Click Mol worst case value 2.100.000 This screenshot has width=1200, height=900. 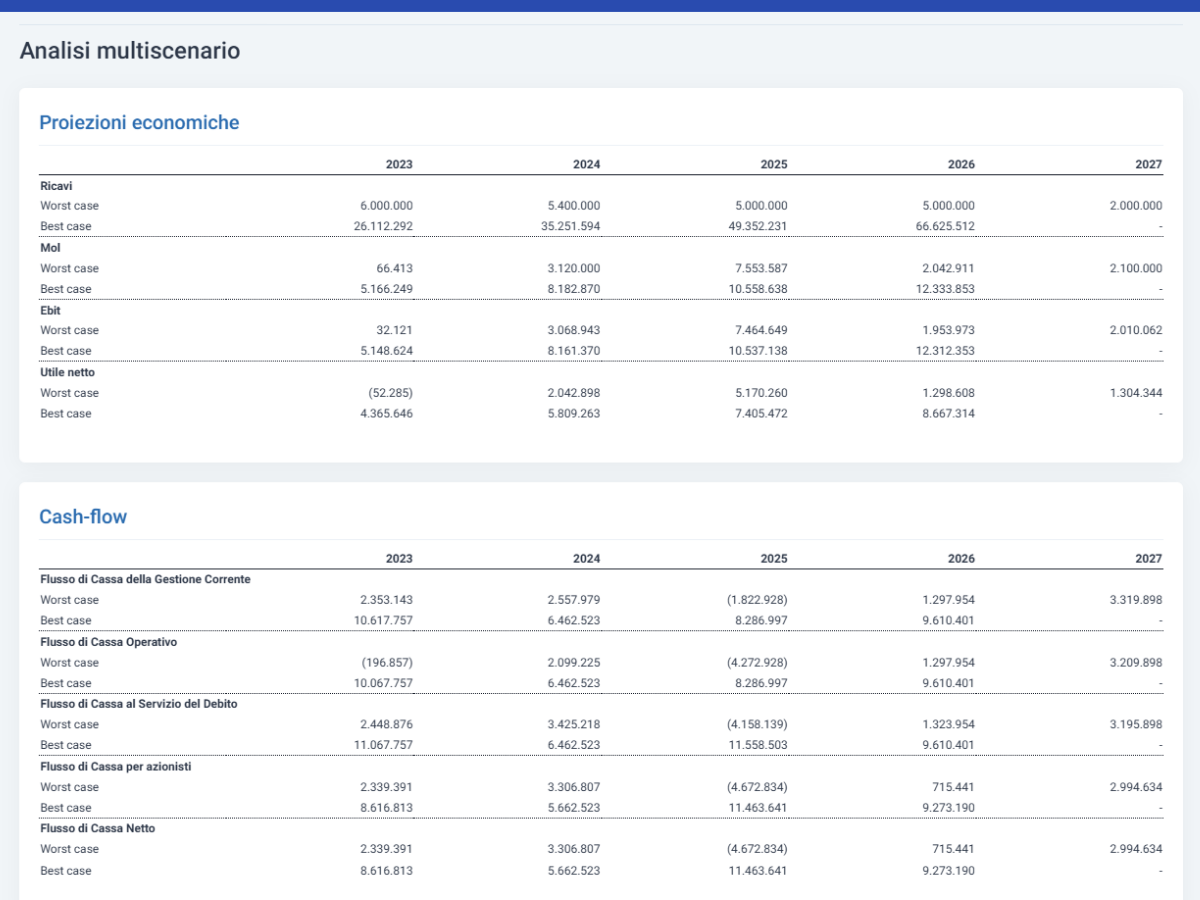click(x=1136, y=268)
